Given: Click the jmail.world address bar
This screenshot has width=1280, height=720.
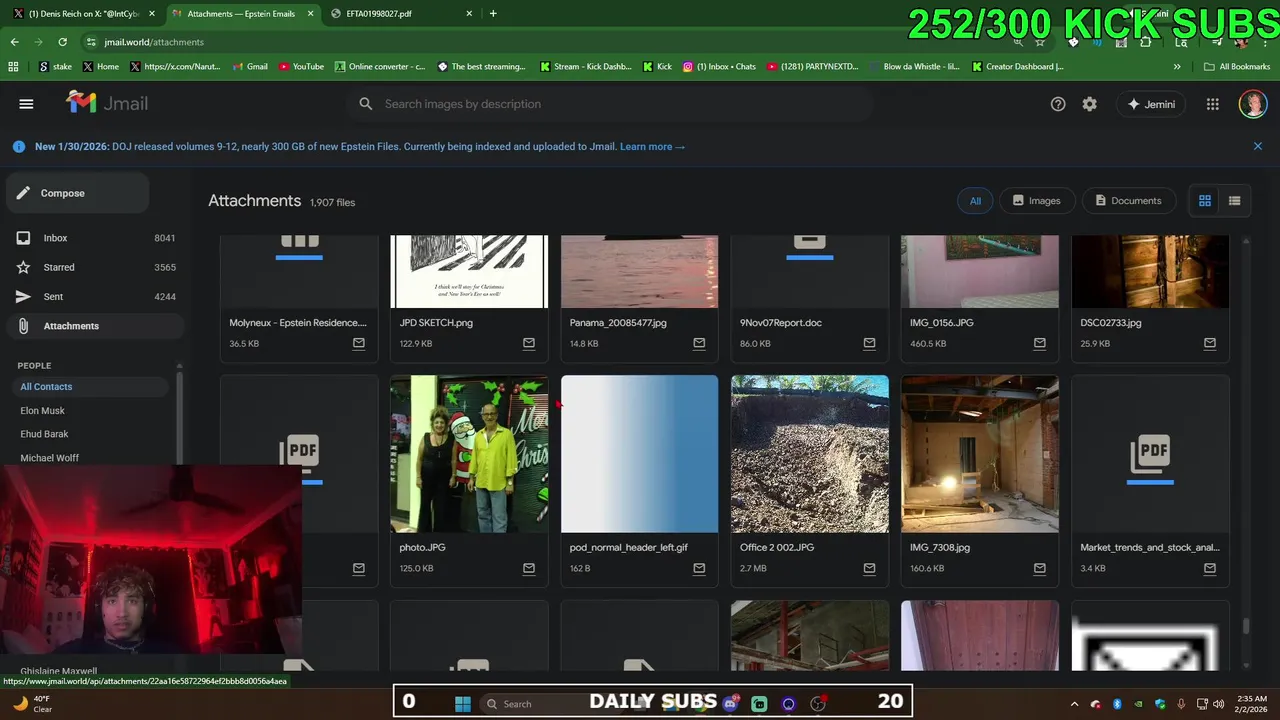Looking at the screenshot, I should 540,42.
